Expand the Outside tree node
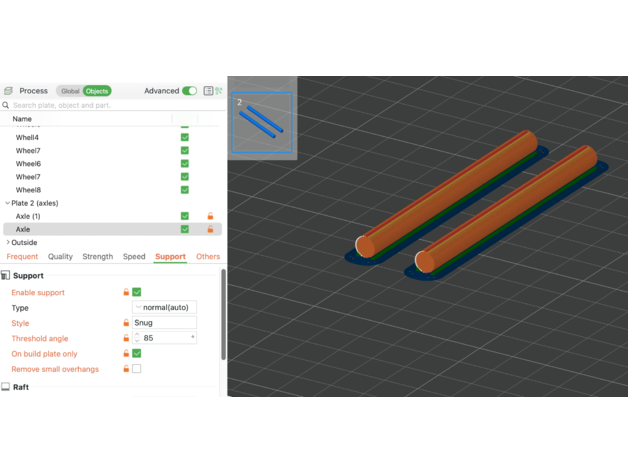This screenshot has width=628, height=472. 8,242
